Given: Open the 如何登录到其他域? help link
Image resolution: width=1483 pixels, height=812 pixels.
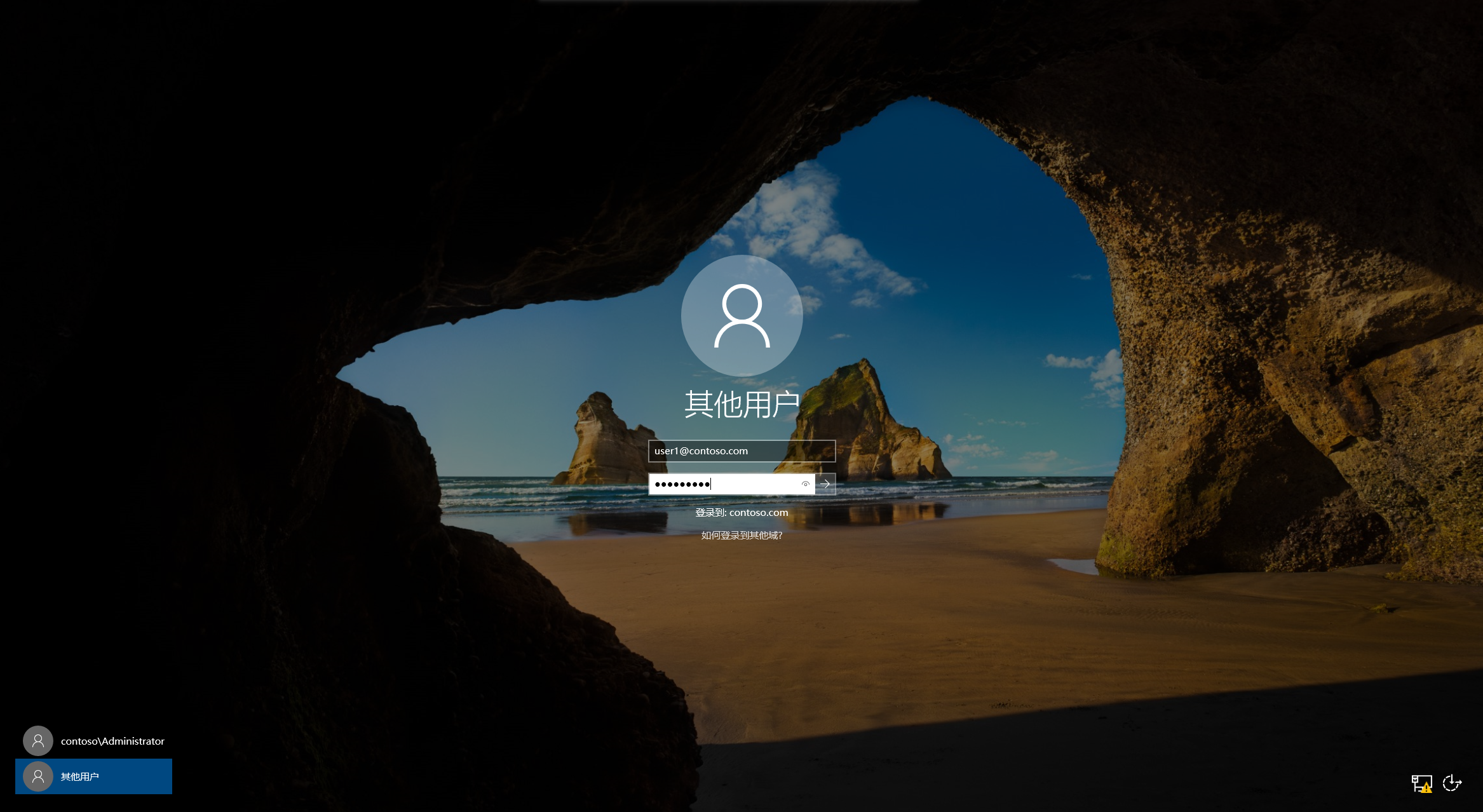Looking at the screenshot, I should tap(741, 536).
